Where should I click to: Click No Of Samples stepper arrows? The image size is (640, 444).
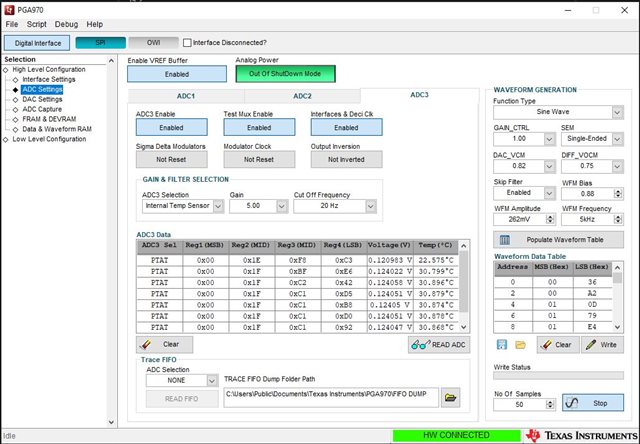tap(550, 404)
